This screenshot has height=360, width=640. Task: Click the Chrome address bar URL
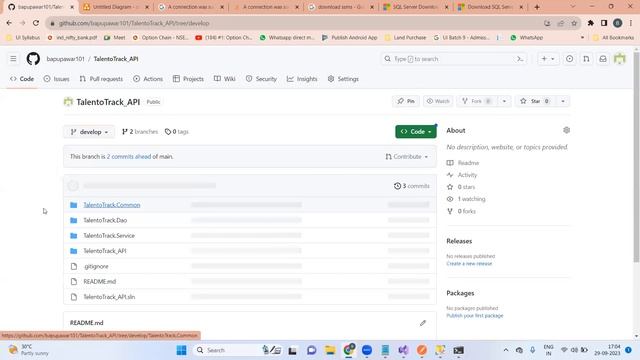pyautogui.click(x=134, y=23)
